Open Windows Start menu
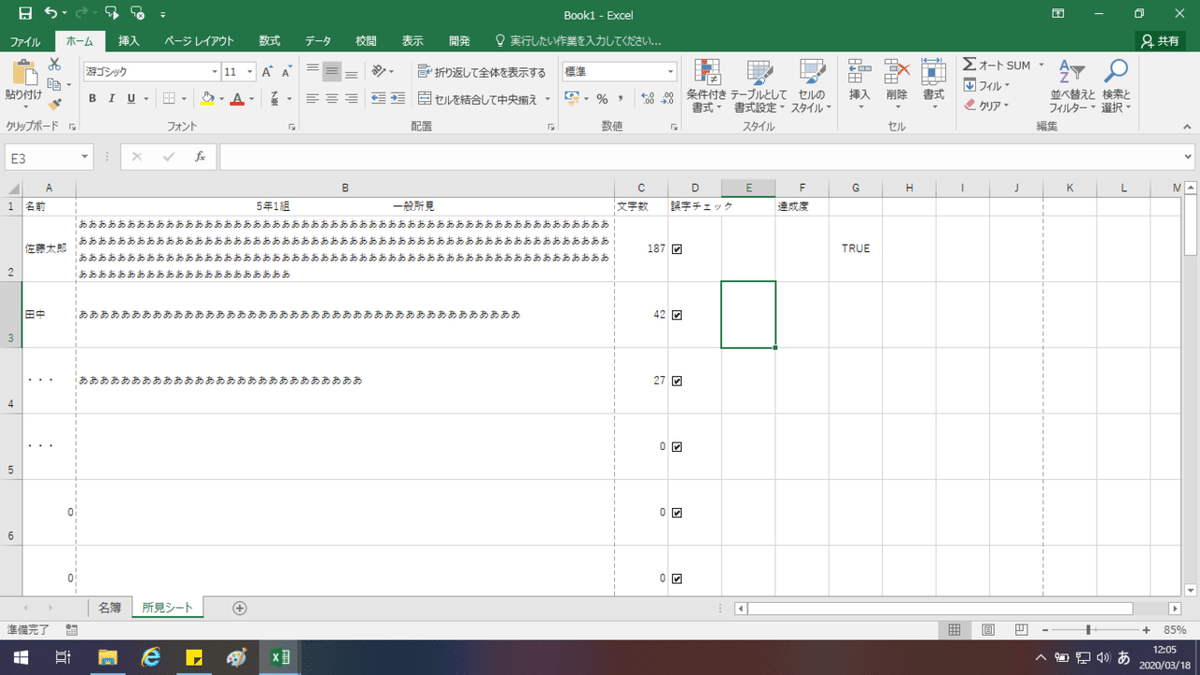Image resolution: width=1200 pixels, height=675 pixels. click(19, 657)
